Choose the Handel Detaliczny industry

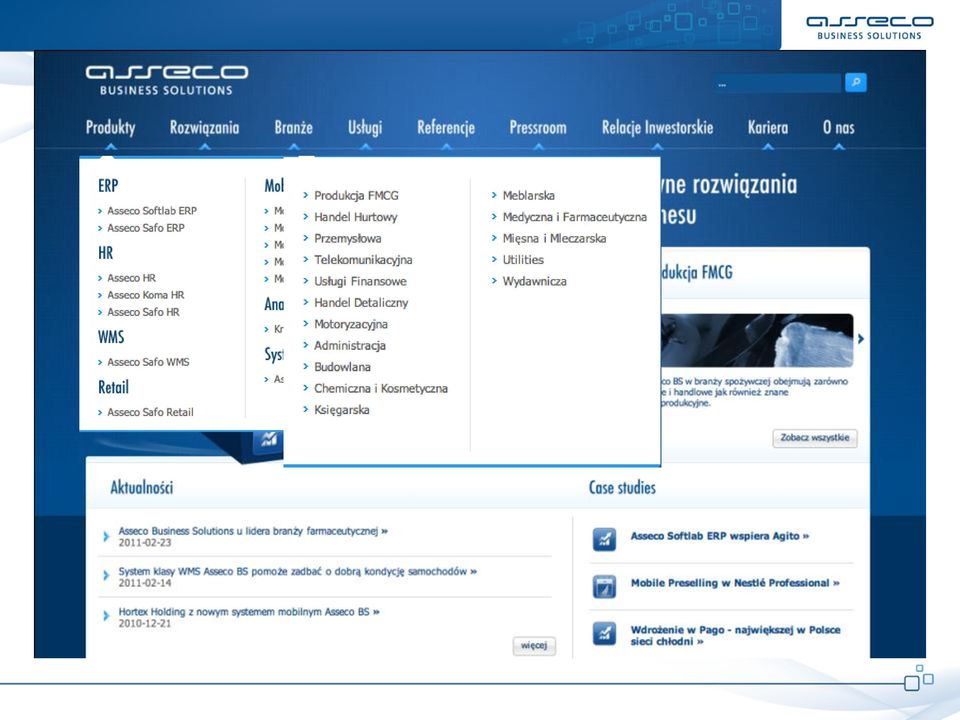[x=361, y=302]
